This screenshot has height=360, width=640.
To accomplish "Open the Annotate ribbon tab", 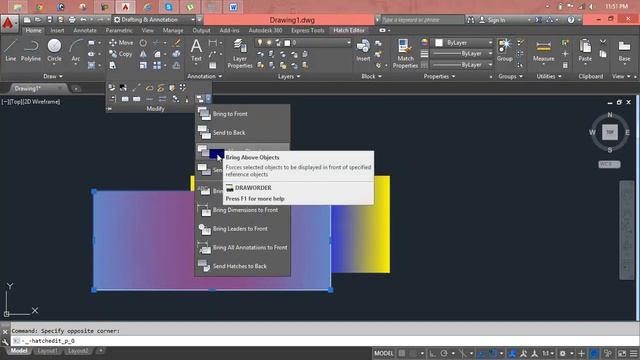I will pyautogui.click(x=85, y=30).
